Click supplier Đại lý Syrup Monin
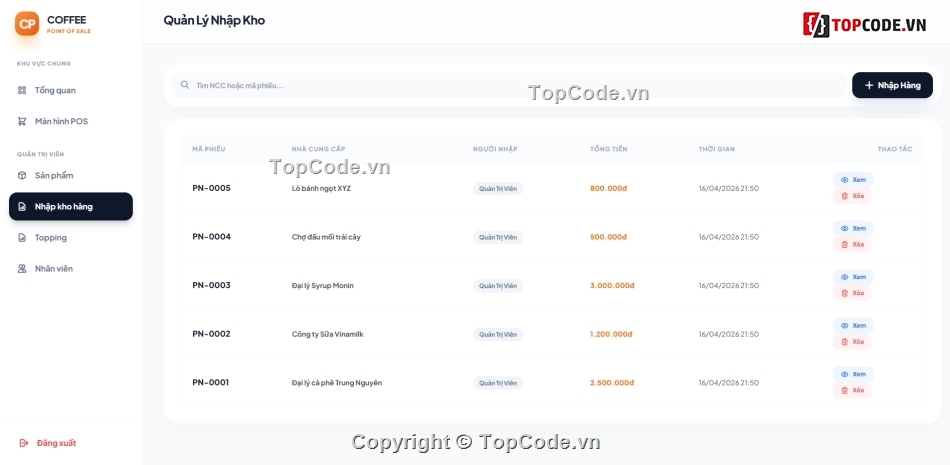 click(322, 286)
